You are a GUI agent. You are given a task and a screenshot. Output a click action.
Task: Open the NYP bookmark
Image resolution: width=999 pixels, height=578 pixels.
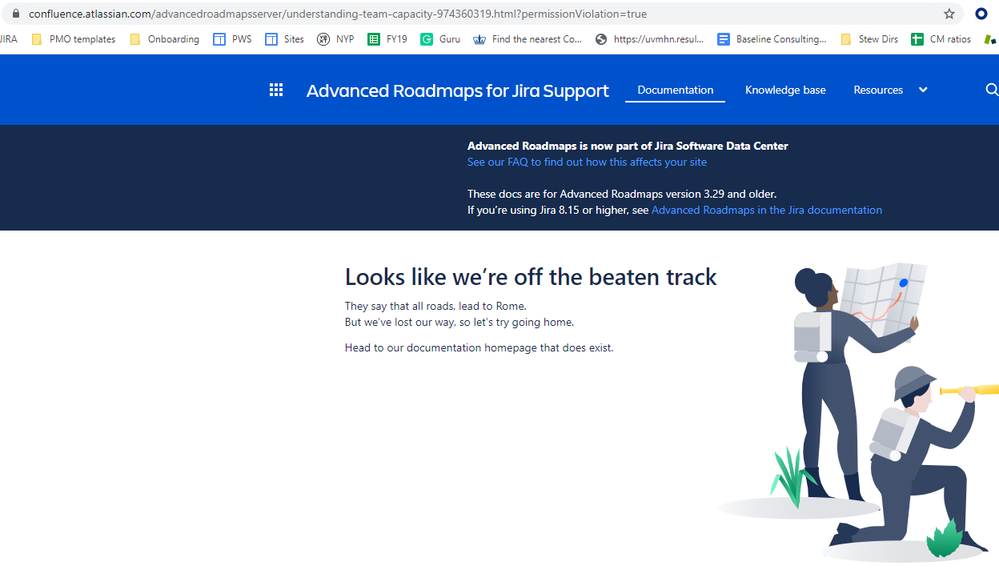[336, 39]
